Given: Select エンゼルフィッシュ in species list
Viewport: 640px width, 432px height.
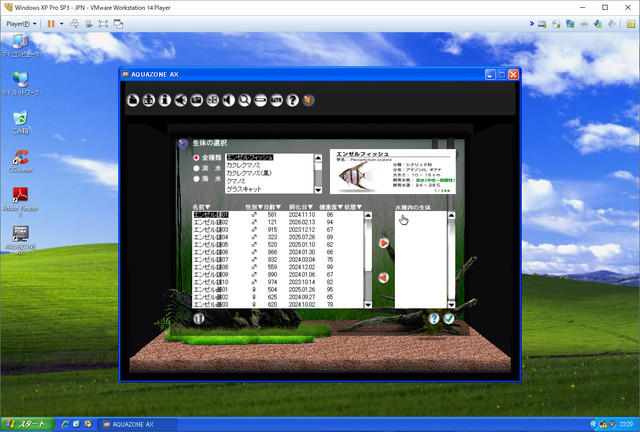Looking at the screenshot, I should pos(270,158).
